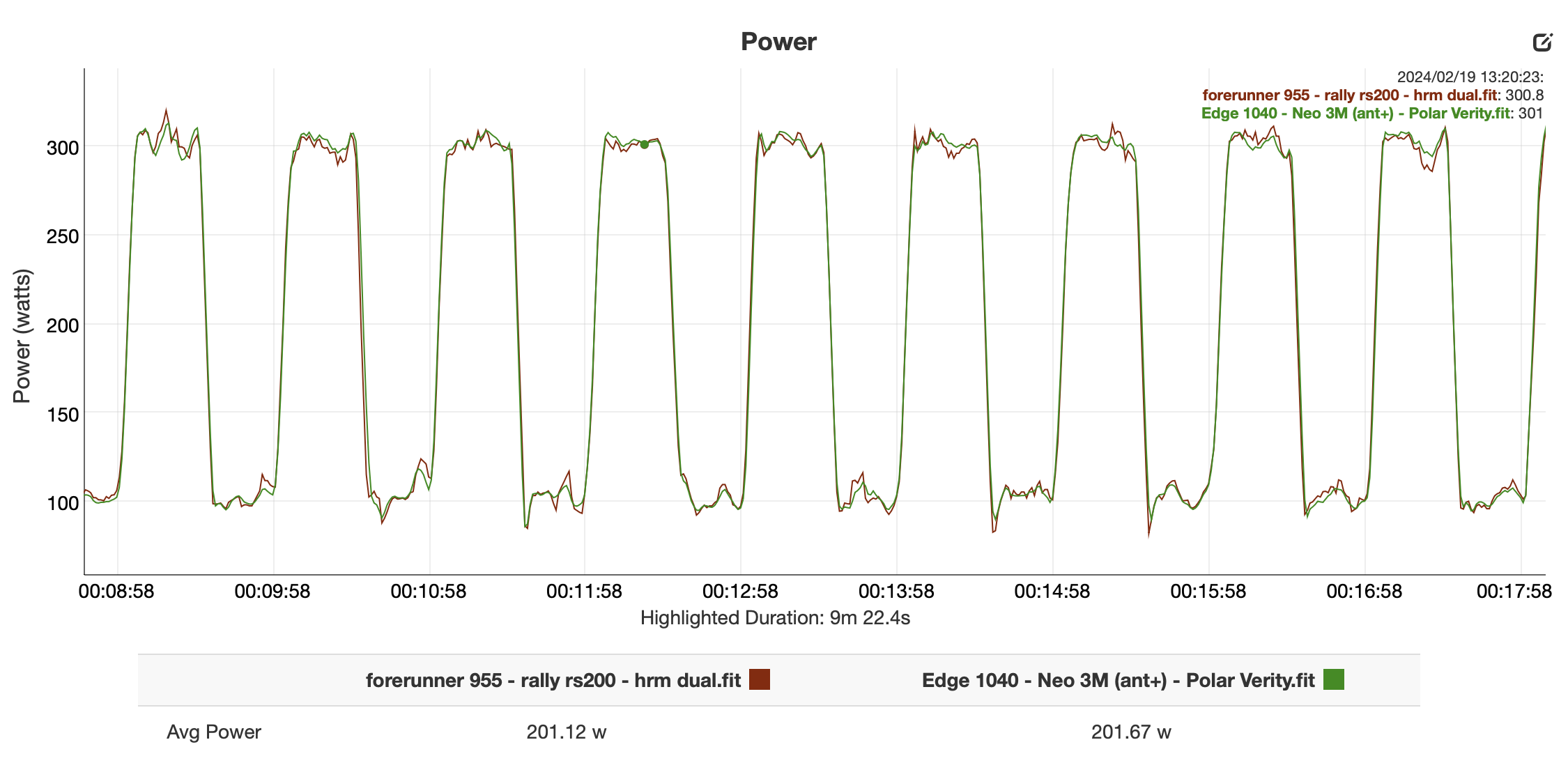
Task: Click the '201.67 w' average value
Action: point(1131,732)
